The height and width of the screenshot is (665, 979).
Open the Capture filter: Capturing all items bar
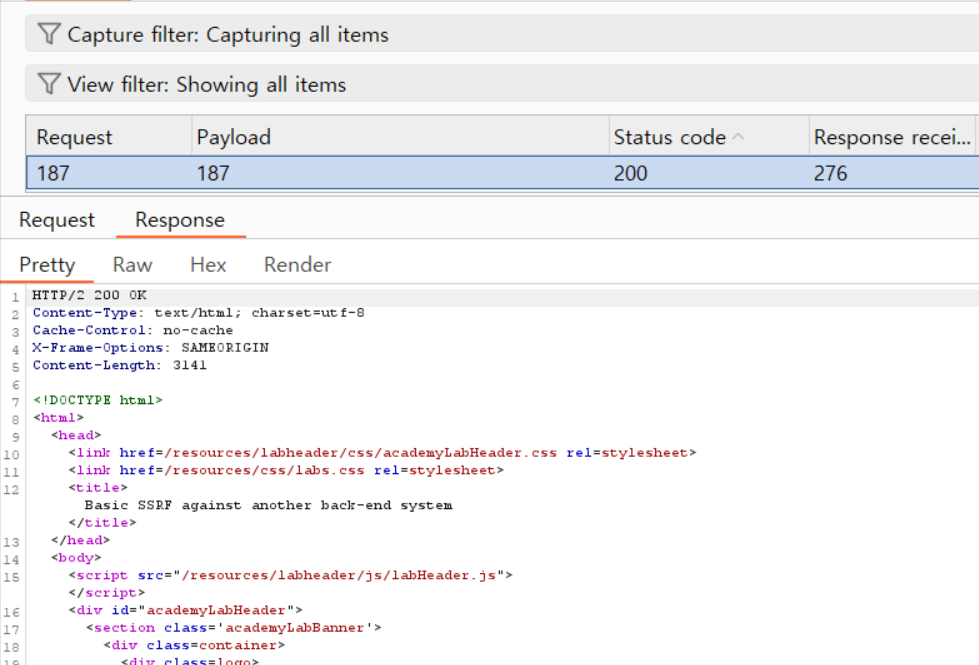pyautogui.click(x=502, y=34)
